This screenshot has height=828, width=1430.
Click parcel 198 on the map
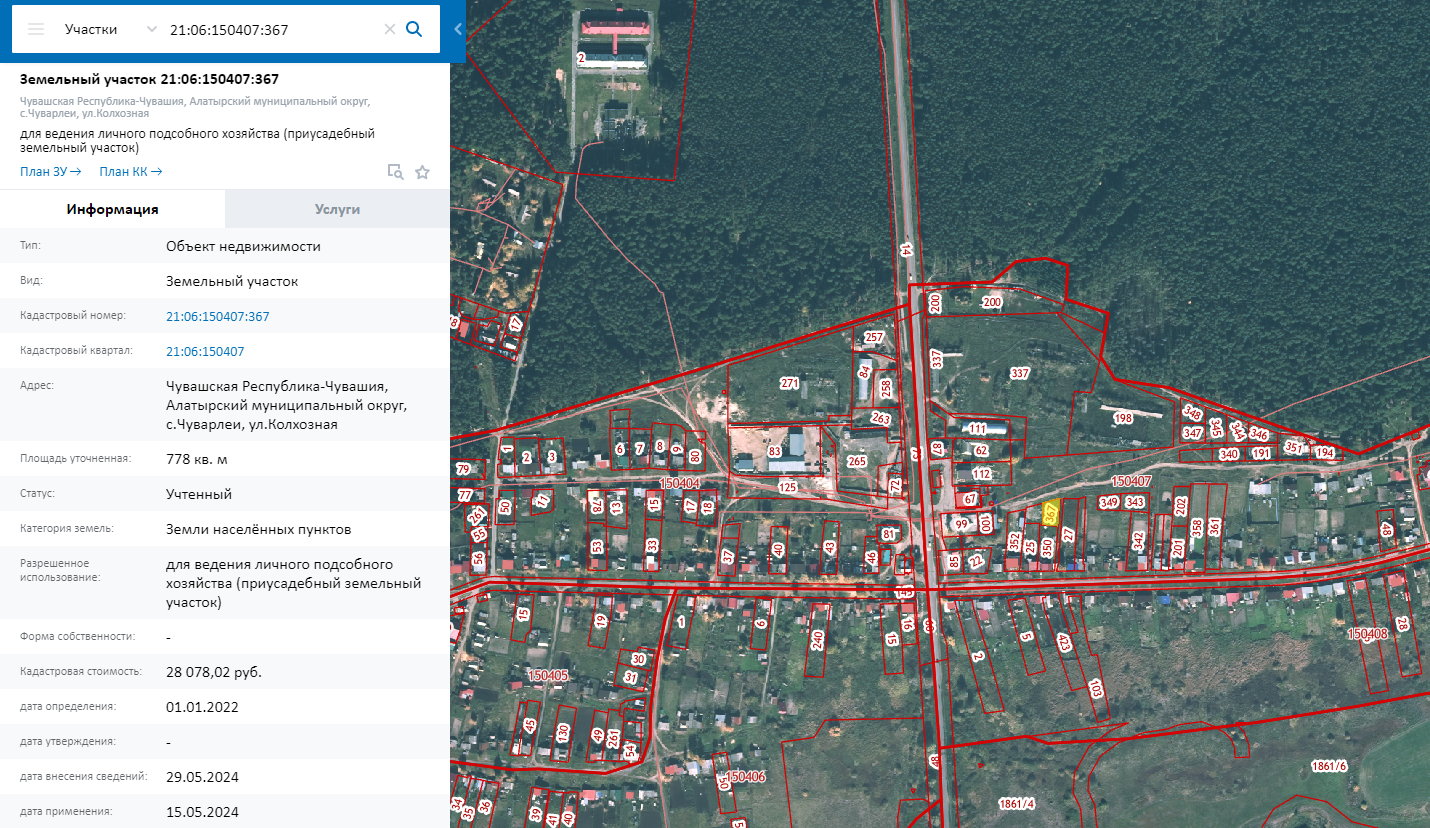(1123, 418)
